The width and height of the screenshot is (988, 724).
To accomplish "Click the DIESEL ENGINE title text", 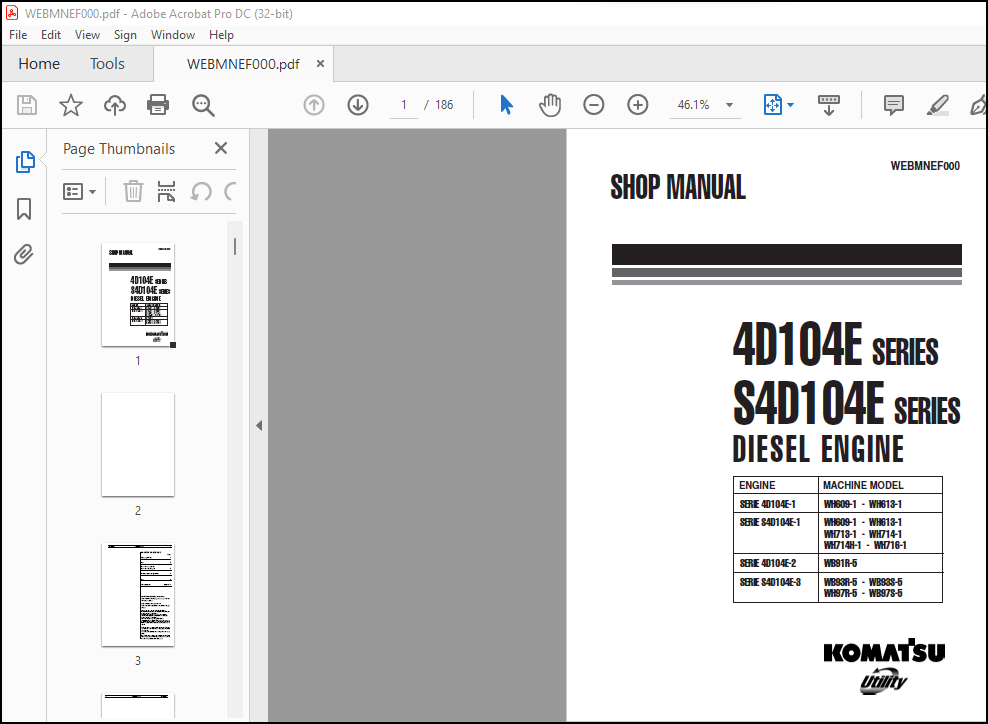I will point(818,449).
